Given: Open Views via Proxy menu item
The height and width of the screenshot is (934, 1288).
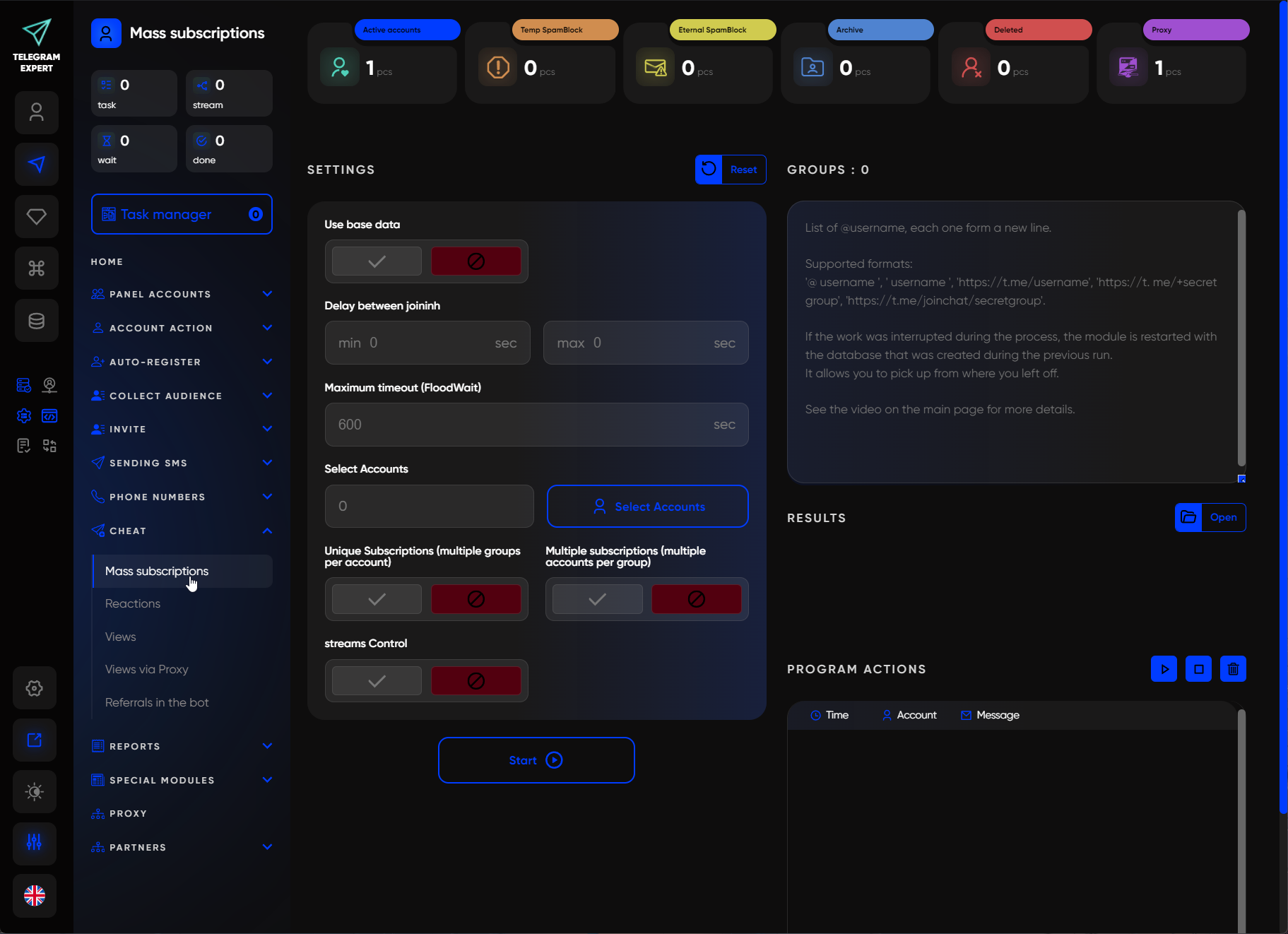Looking at the screenshot, I should point(147,669).
